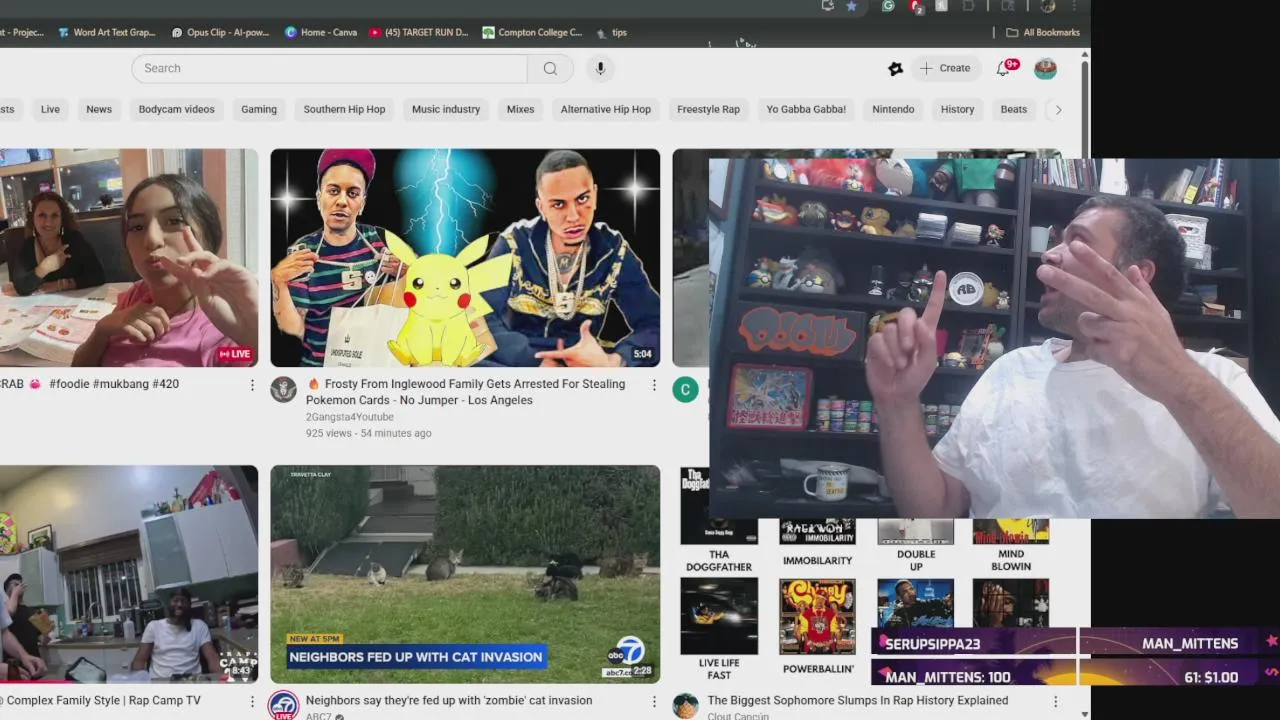Image resolution: width=1280 pixels, height=720 pixels.
Task: Select the Southern Hip Hop chip
Action: pyautogui.click(x=344, y=110)
